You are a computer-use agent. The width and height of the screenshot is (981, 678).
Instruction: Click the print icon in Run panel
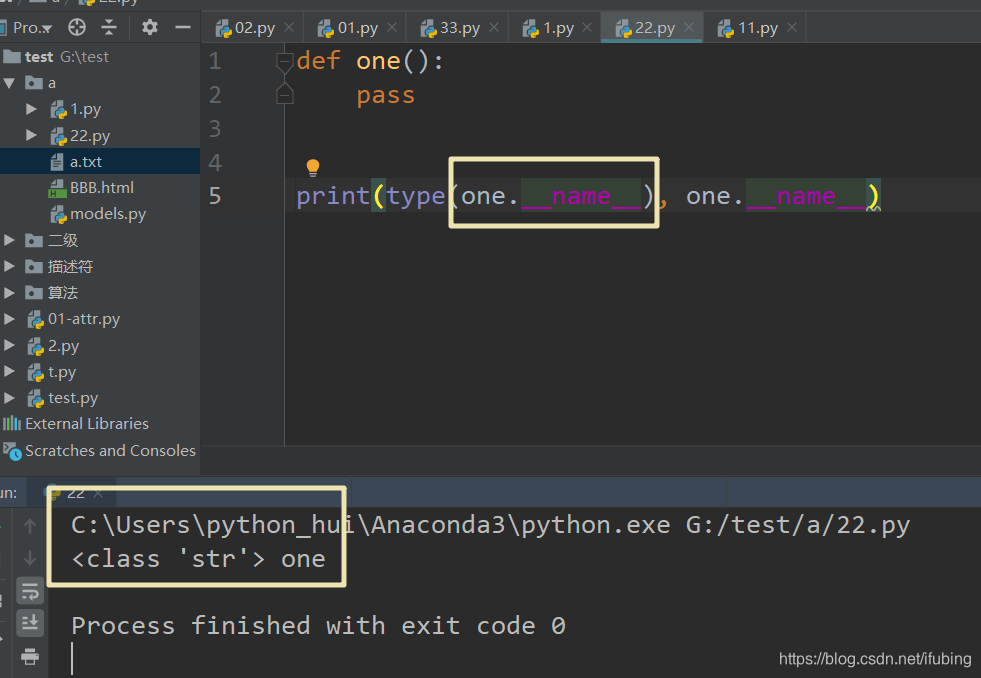pos(29,656)
